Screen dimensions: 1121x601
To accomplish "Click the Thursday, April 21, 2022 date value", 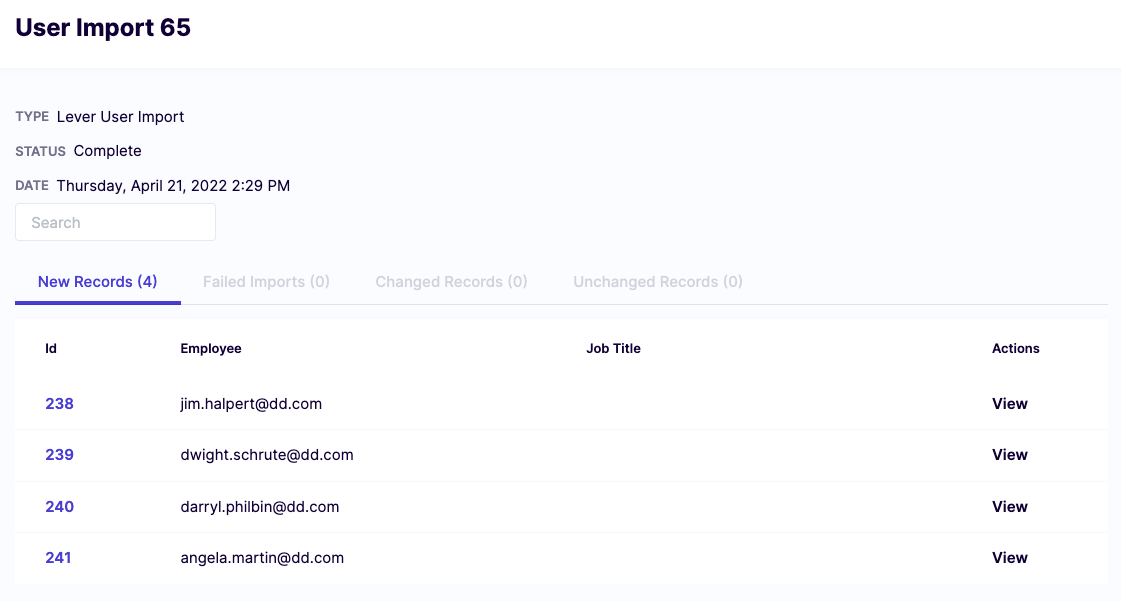I will pyautogui.click(x=173, y=186).
